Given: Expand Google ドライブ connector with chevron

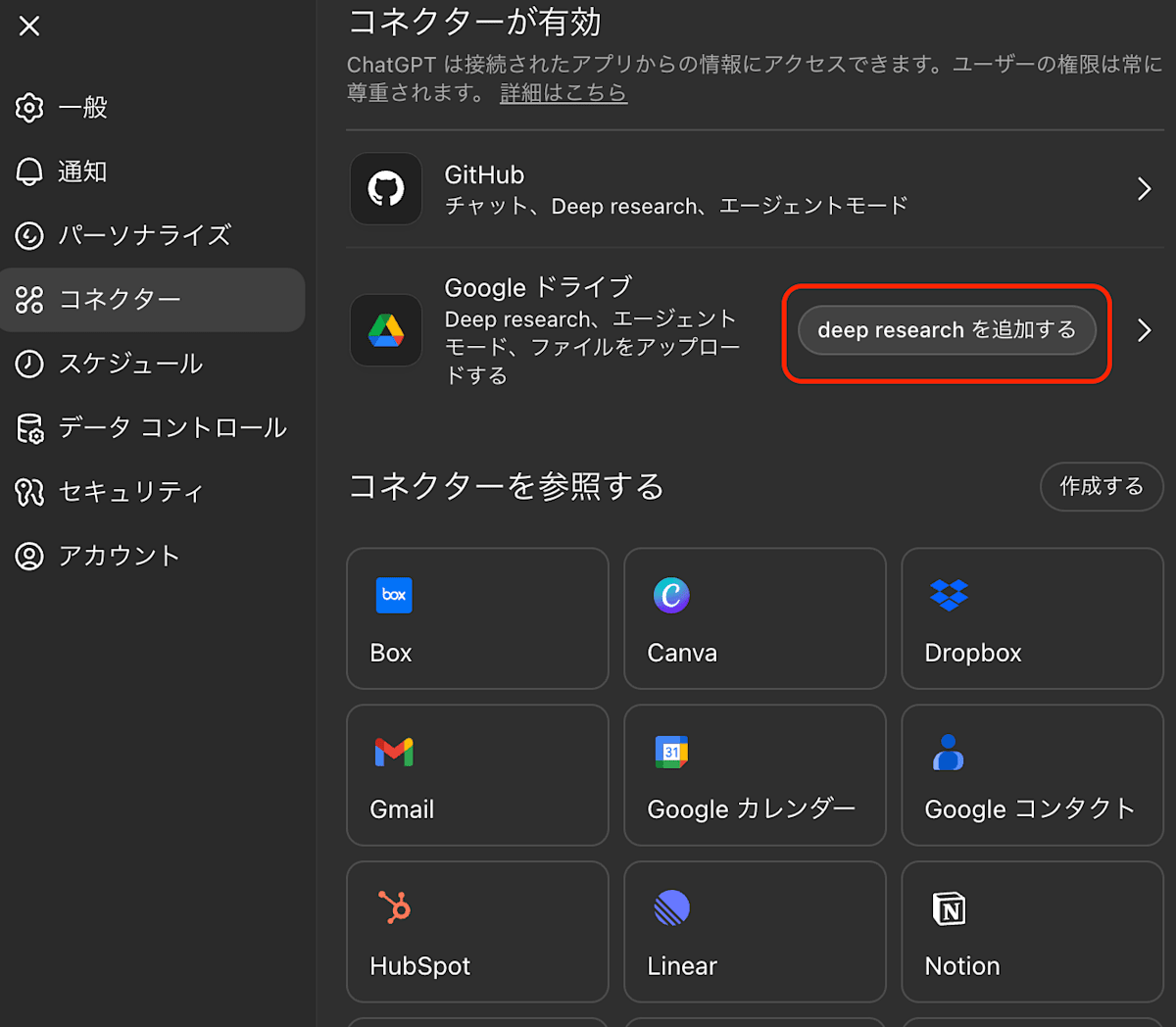Looking at the screenshot, I should tap(1144, 330).
